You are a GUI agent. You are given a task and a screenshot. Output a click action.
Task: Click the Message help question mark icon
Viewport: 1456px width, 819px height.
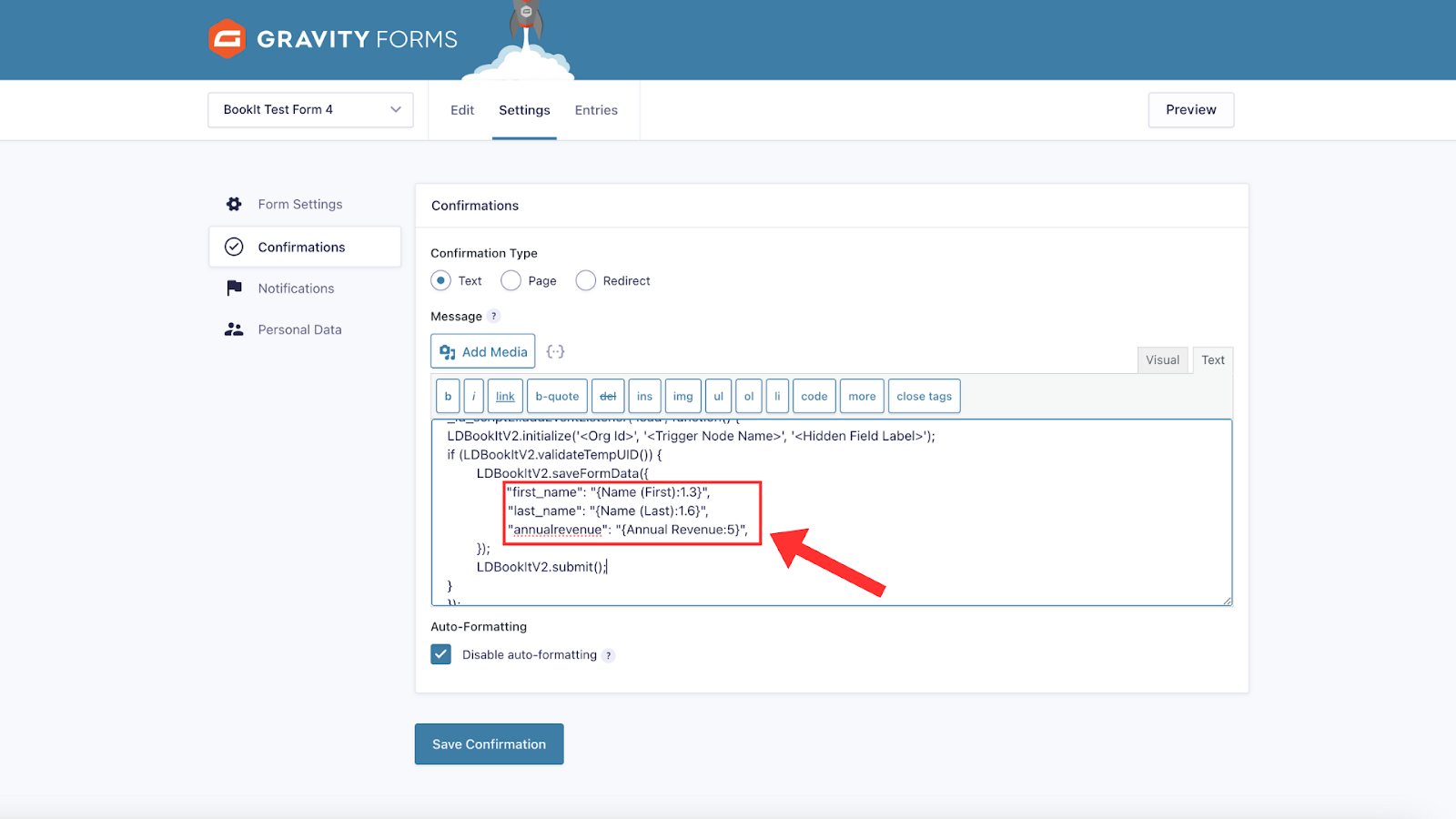click(494, 317)
